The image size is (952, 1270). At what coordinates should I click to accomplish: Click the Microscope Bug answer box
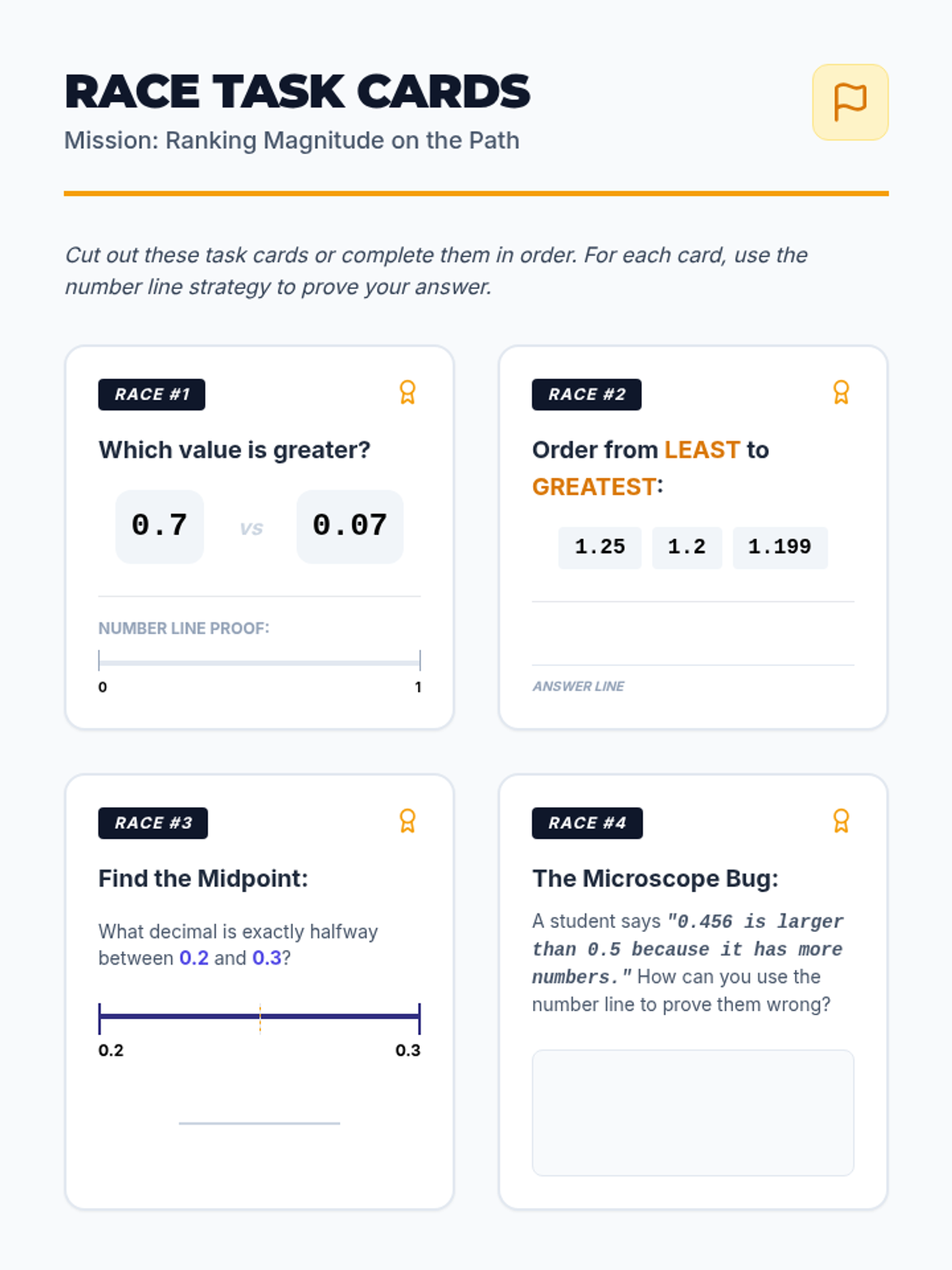[693, 1112]
